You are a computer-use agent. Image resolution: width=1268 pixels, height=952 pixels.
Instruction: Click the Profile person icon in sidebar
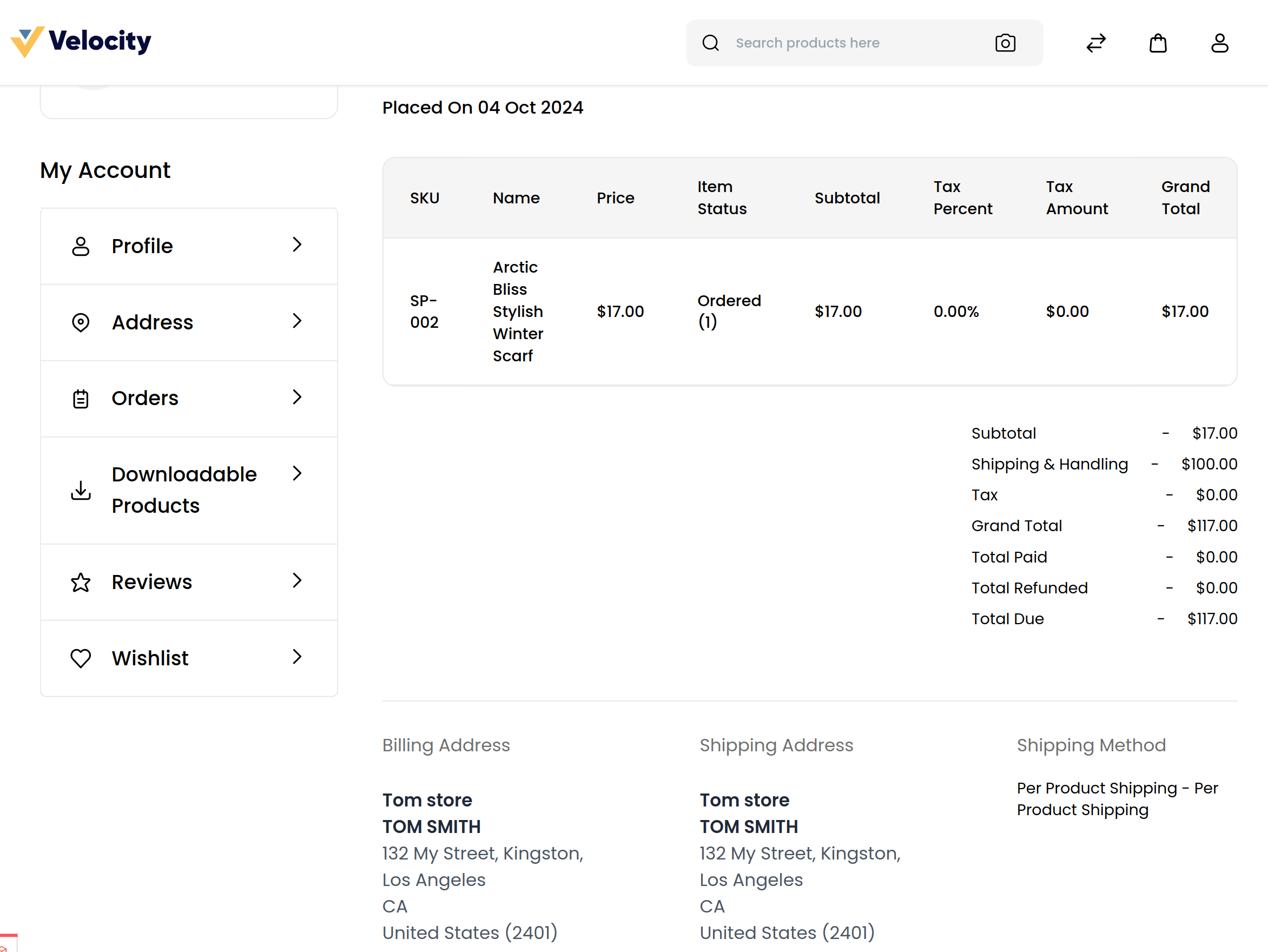coord(81,247)
